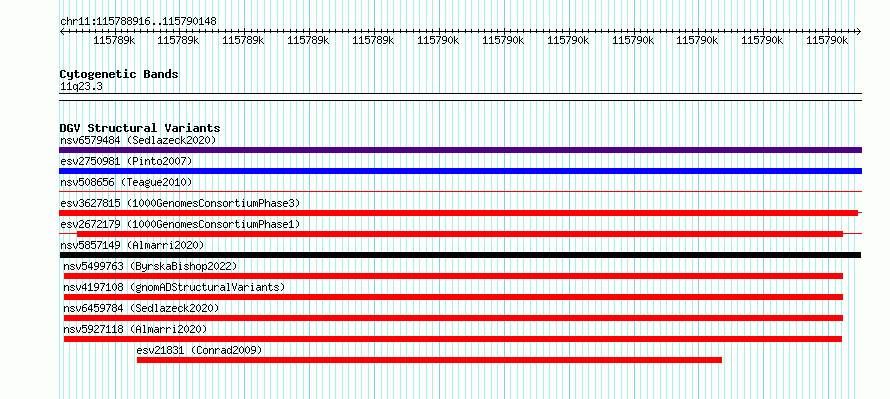Click the left arrowhead of the ruler
The image size is (890, 399).
(62, 32)
